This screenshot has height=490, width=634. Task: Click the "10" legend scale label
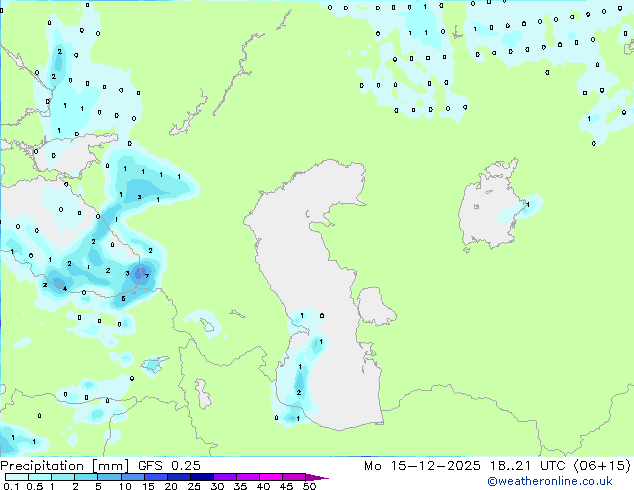coord(125,486)
